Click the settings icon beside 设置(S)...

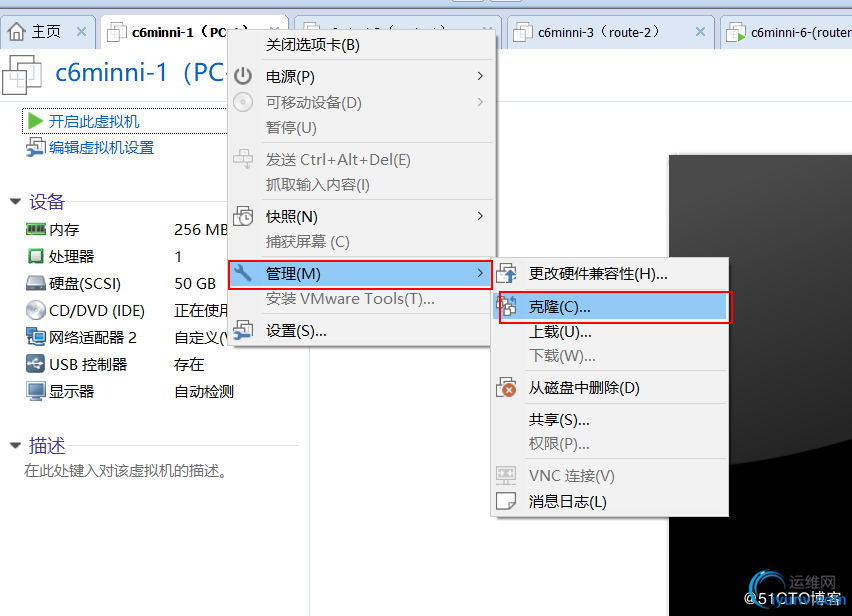point(243,330)
